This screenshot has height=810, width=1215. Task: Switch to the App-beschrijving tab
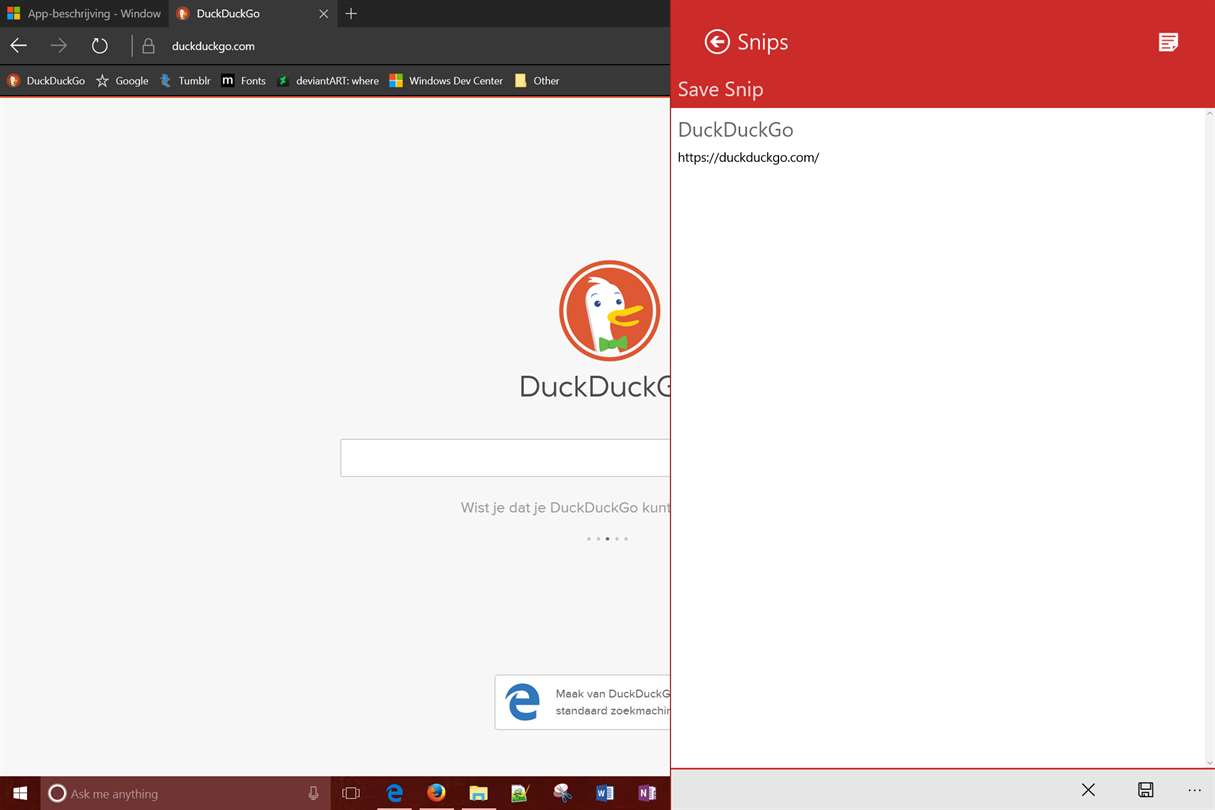(84, 14)
